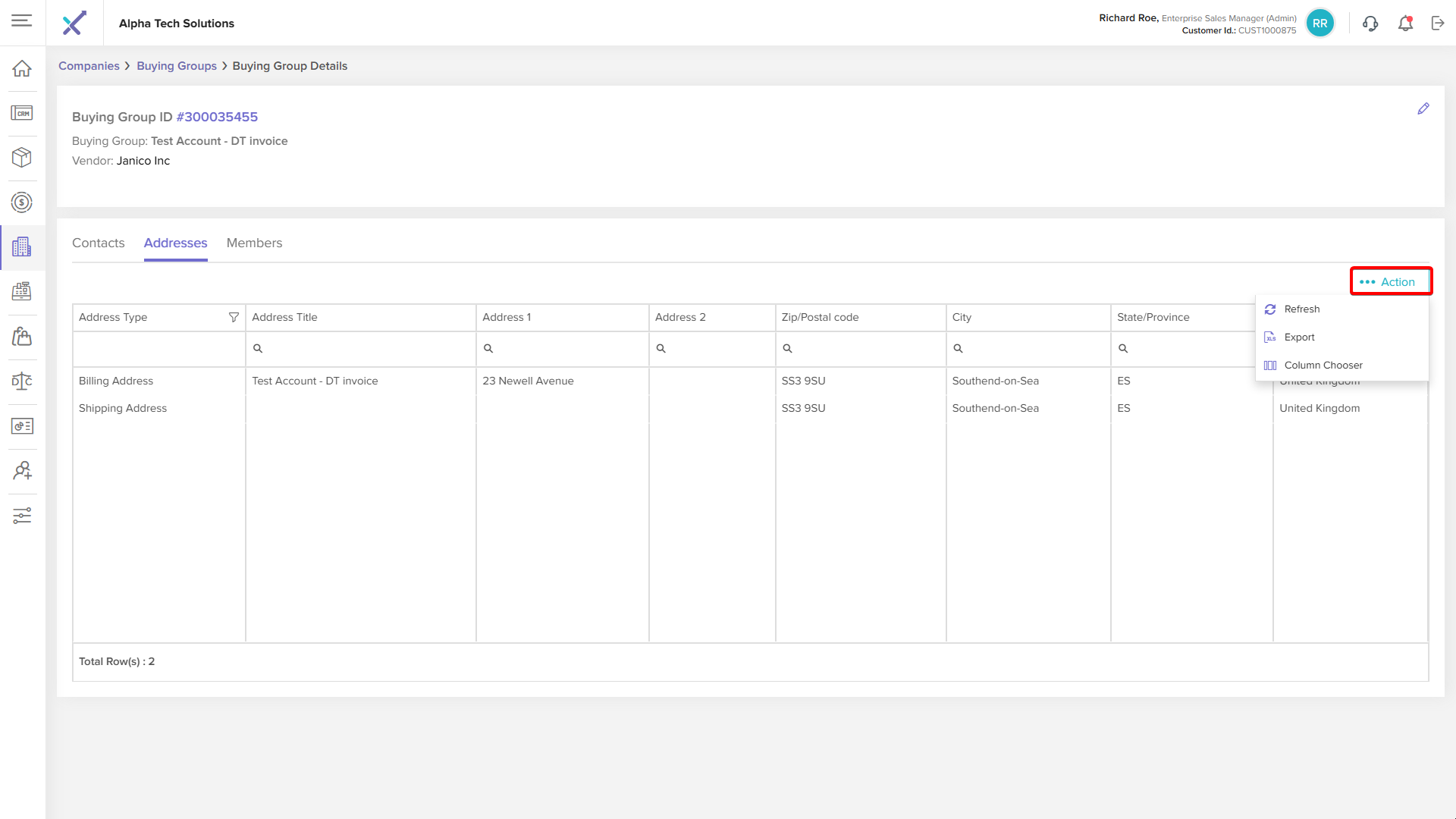Switch to the Contacts tab

pos(98,243)
